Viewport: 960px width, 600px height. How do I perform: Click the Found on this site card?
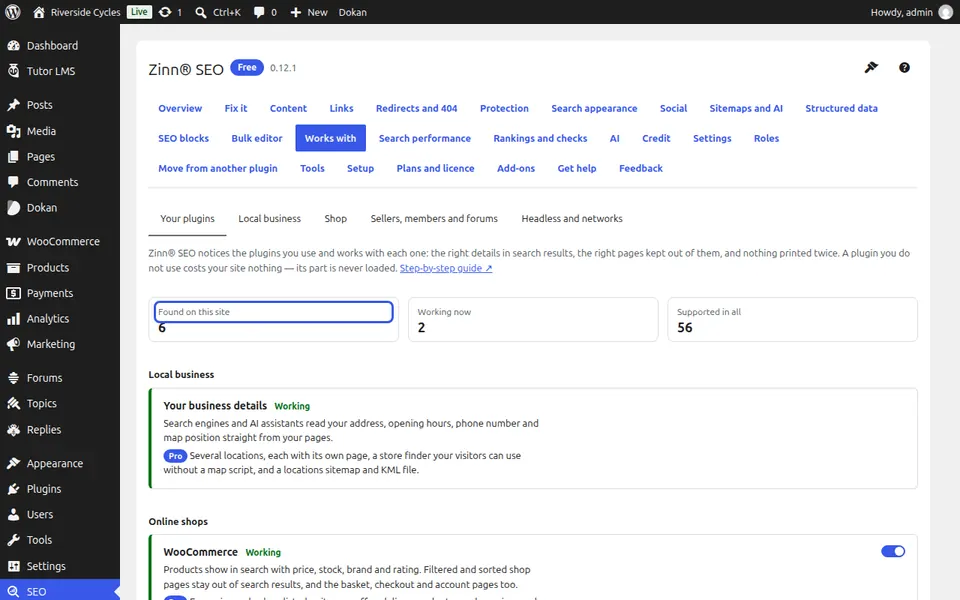click(x=274, y=320)
